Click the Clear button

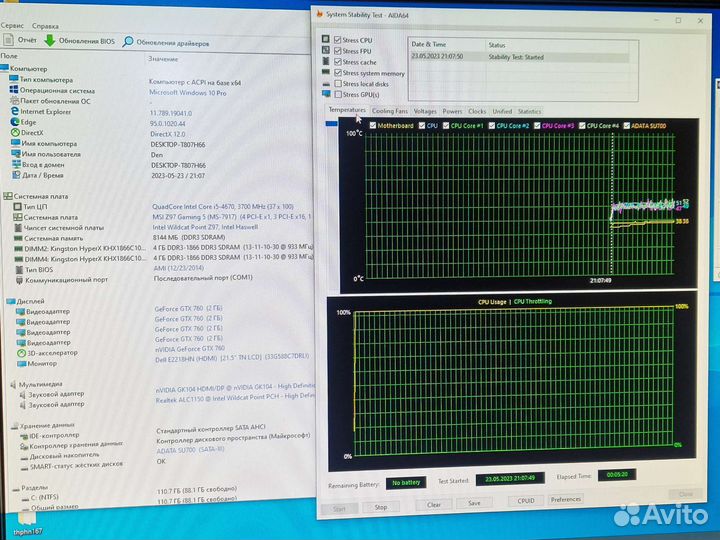coord(434,505)
